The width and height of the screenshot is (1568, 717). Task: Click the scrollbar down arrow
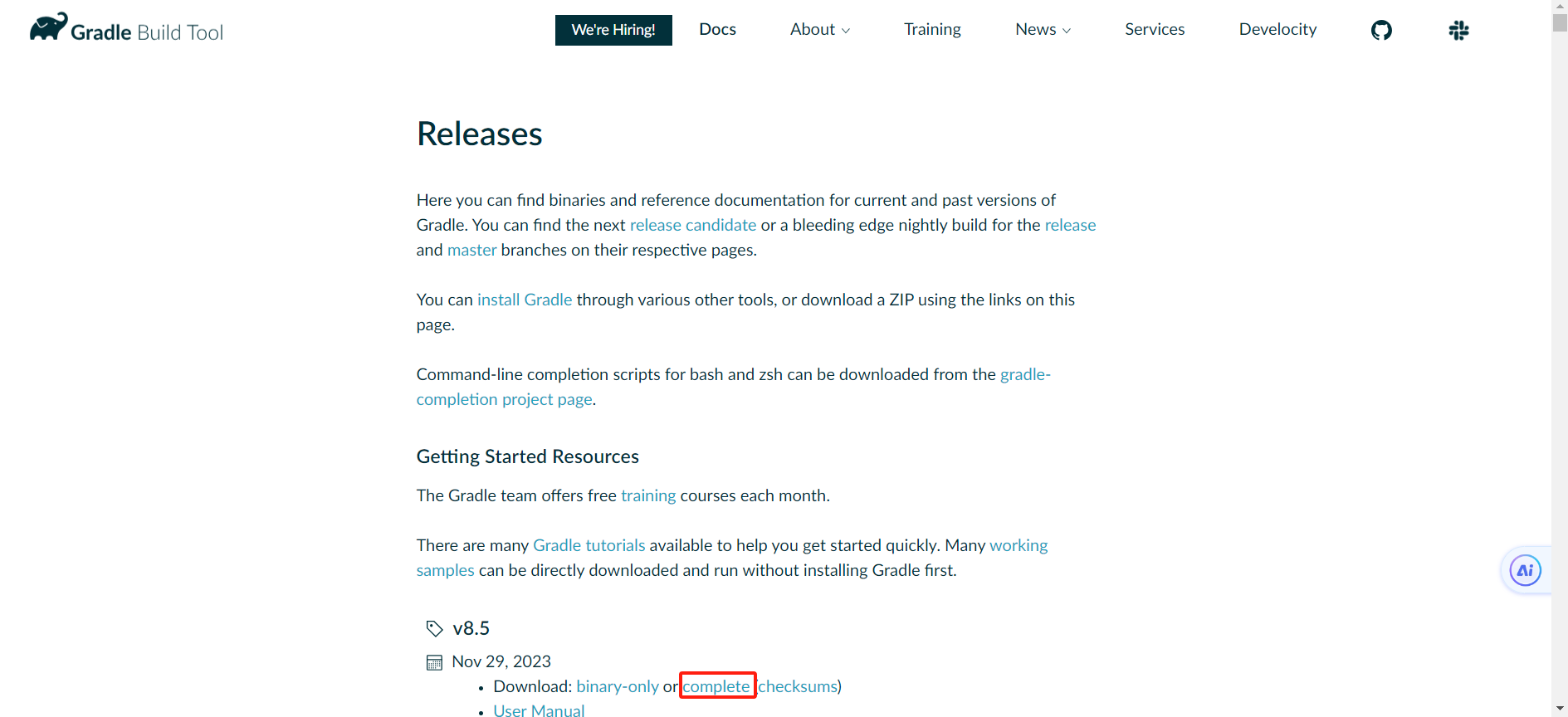point(1560,709)
